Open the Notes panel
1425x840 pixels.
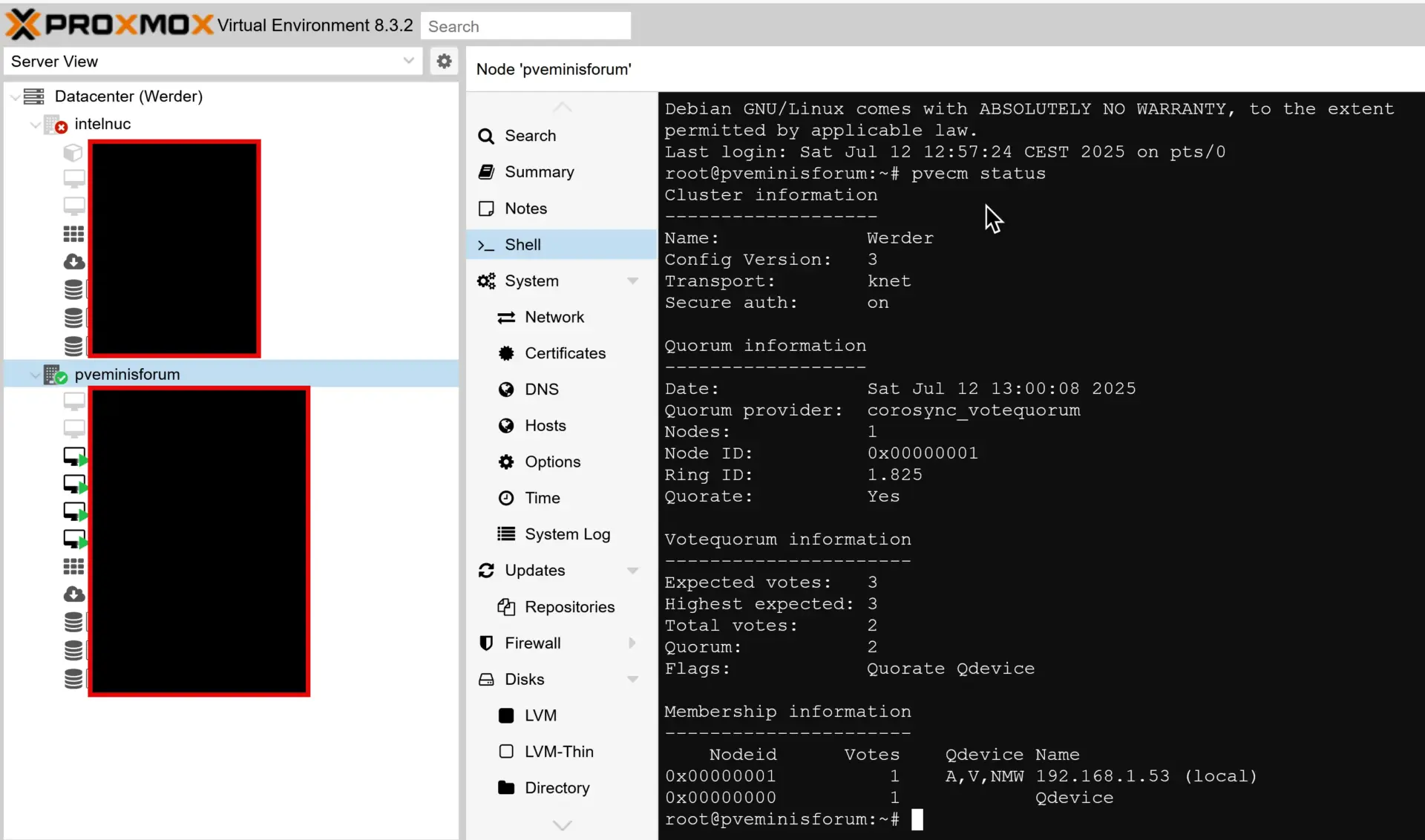[x=526, y=208]
